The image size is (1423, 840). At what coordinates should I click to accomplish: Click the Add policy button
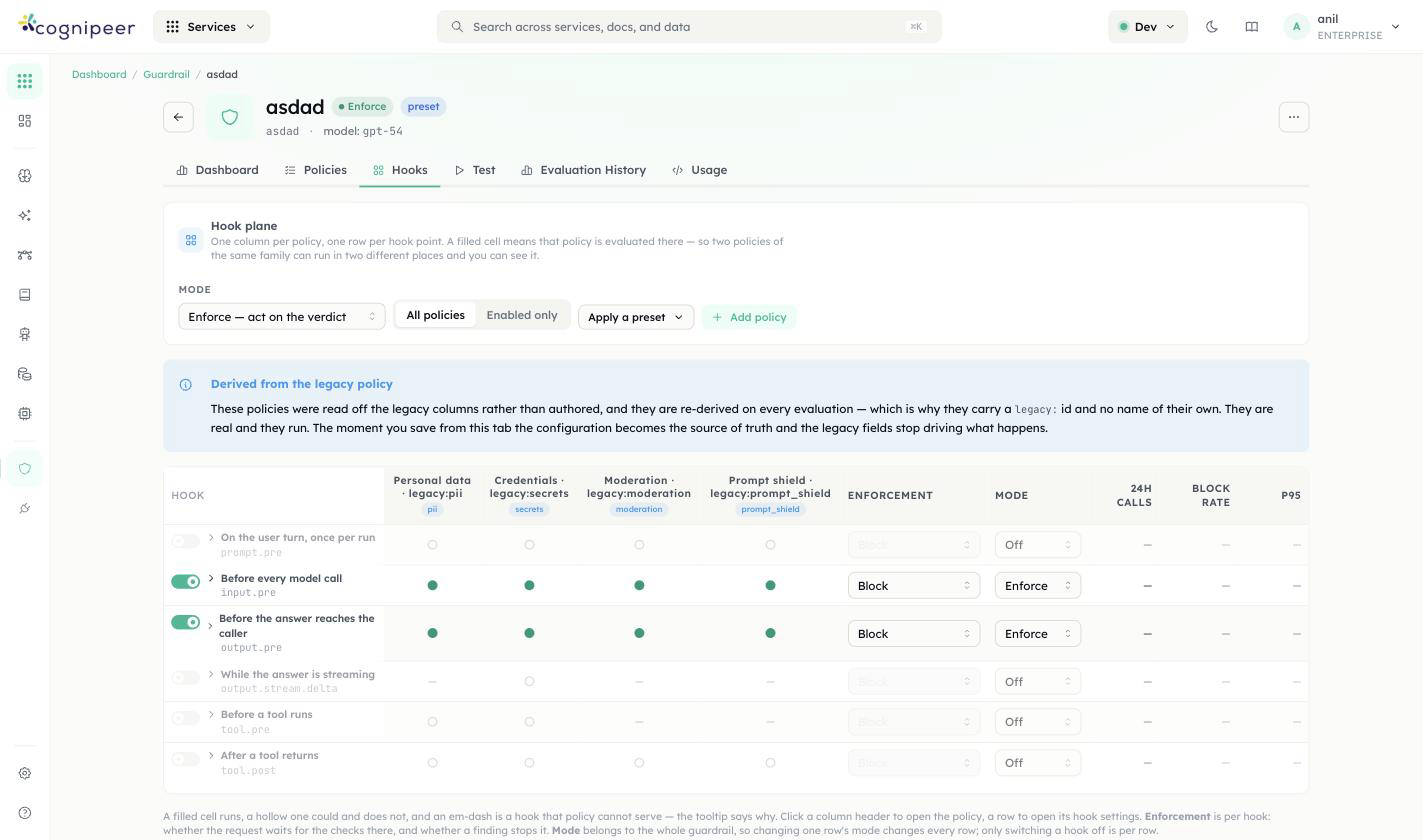point(749,317)
